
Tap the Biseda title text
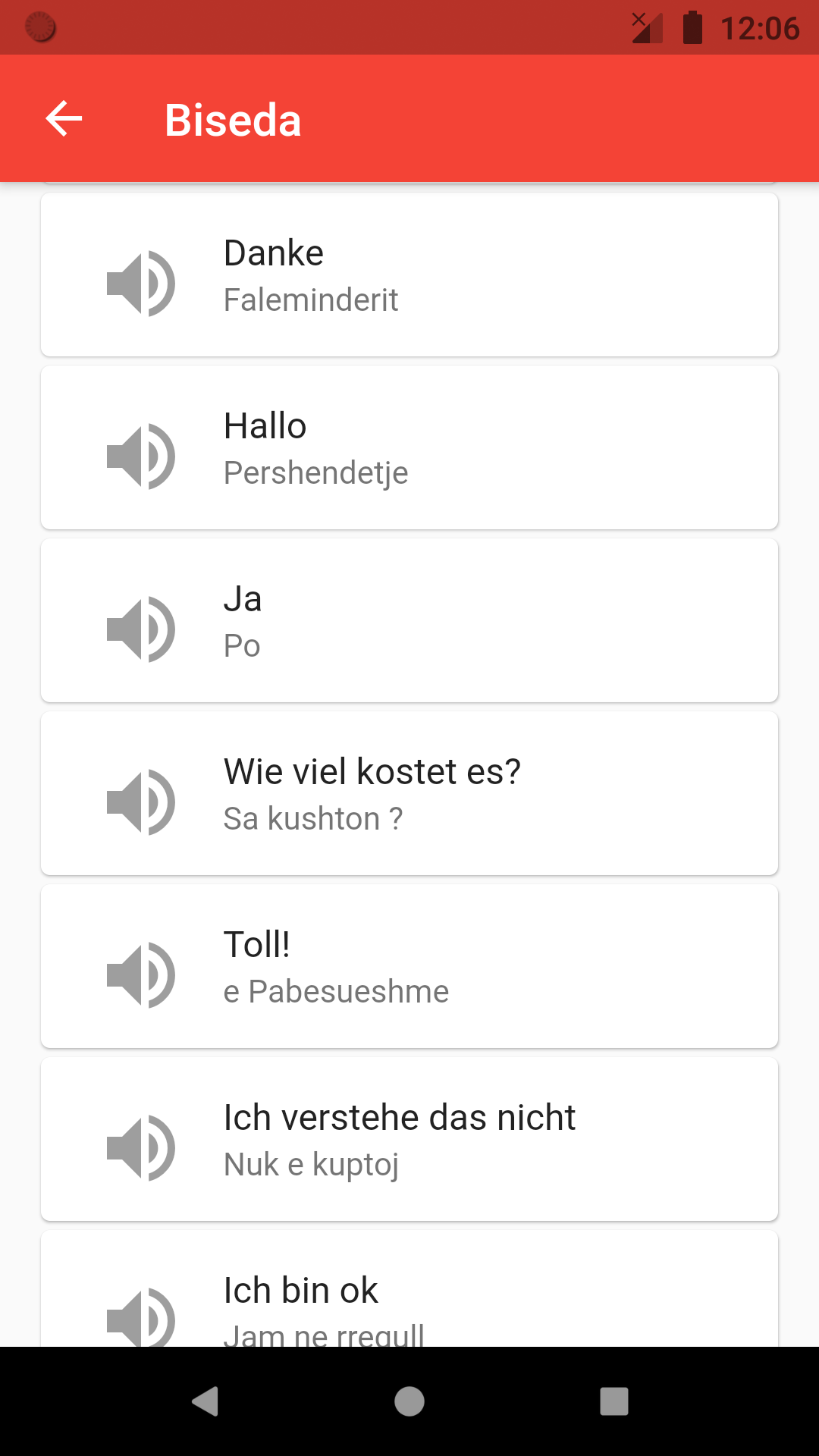[x=233, y=120]
